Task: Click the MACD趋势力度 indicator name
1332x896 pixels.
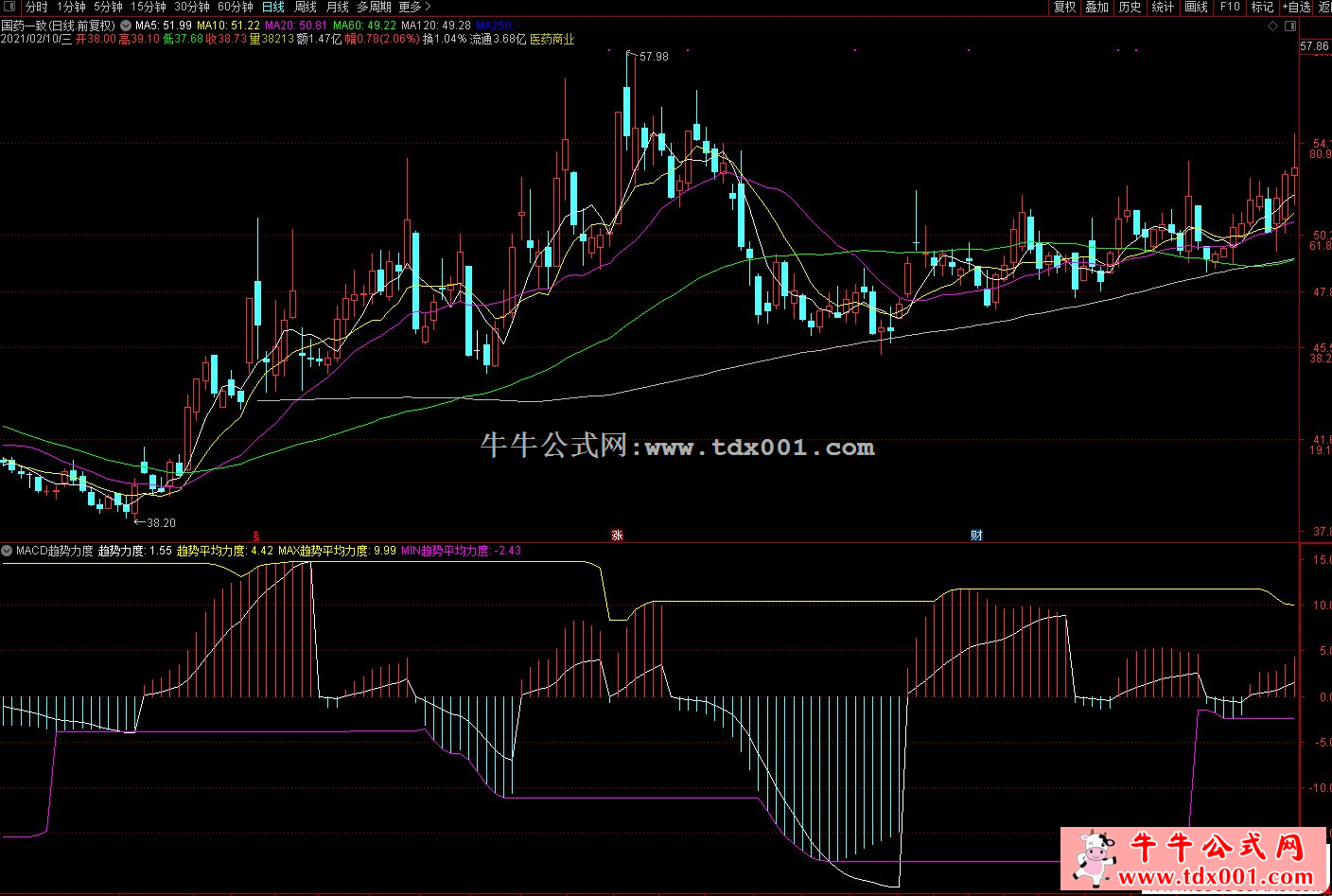Action: (x=55, y=551)
